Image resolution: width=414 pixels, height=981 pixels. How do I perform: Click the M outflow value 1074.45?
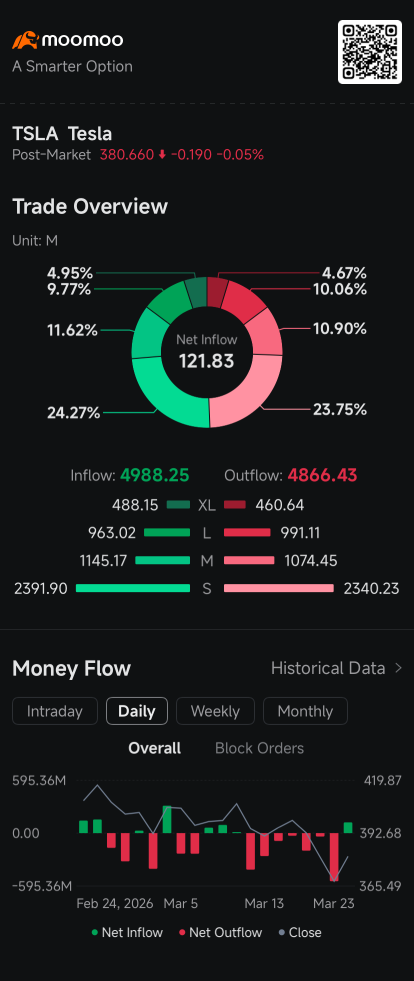coord(311,561)
